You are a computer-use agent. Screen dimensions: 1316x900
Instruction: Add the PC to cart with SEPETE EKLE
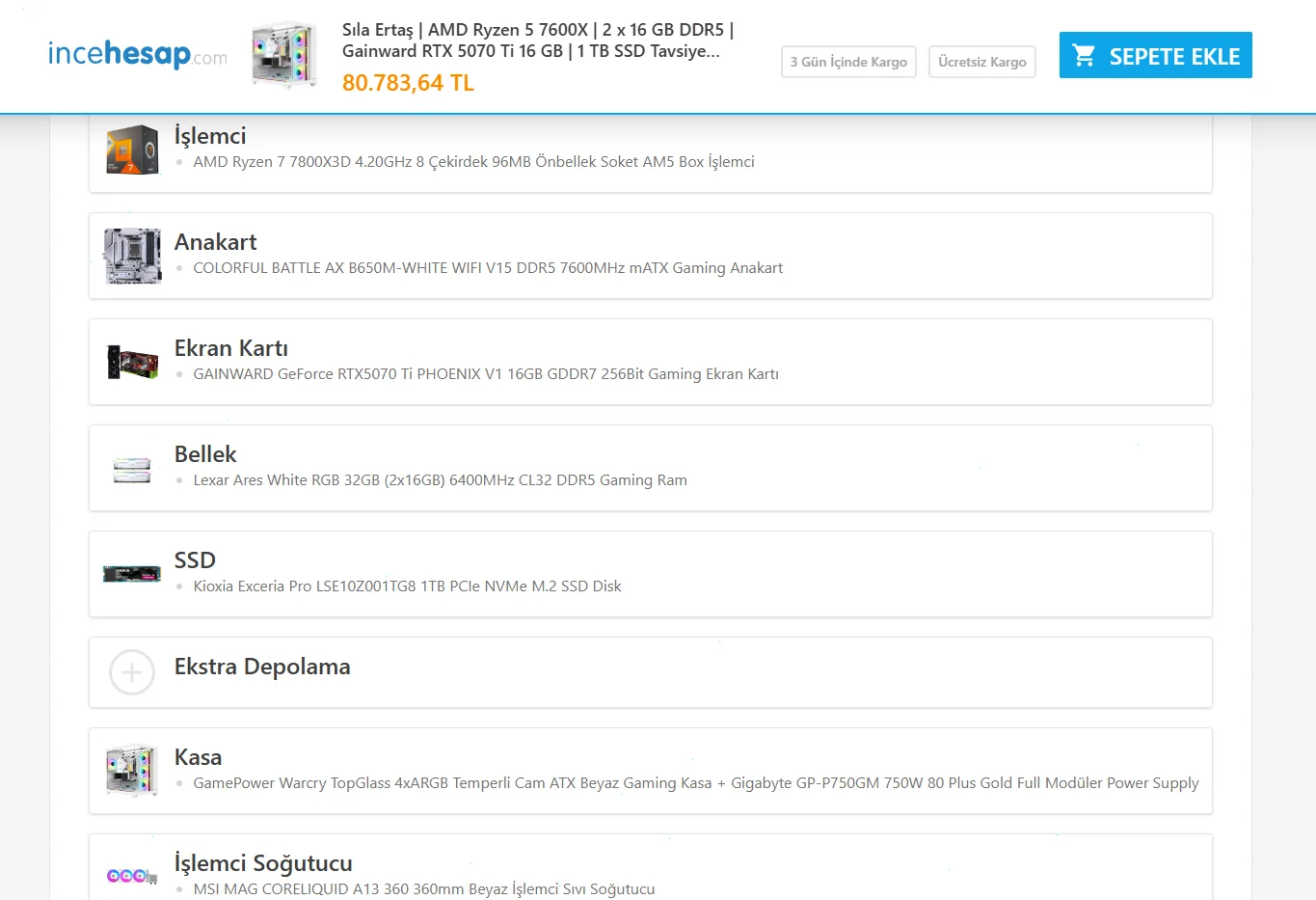click(1155, 56)
